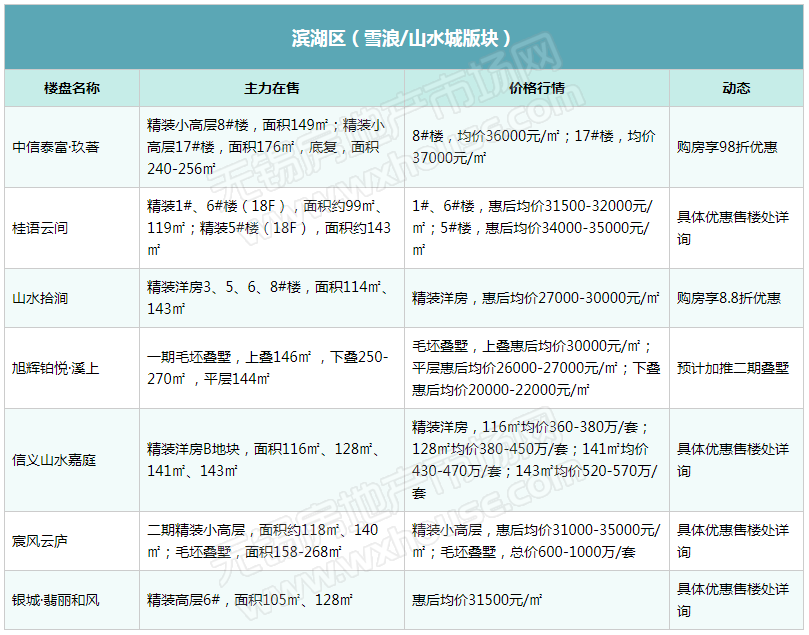This screenshot has height=635, width=809.
Task: Click the 信义山水嘉庭 property name
Action: coord(55,460)
